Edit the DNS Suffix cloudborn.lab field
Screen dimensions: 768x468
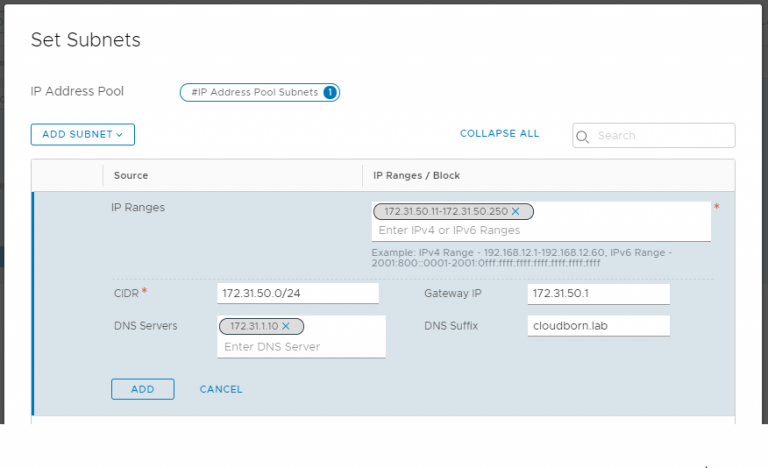coord(597,326)
